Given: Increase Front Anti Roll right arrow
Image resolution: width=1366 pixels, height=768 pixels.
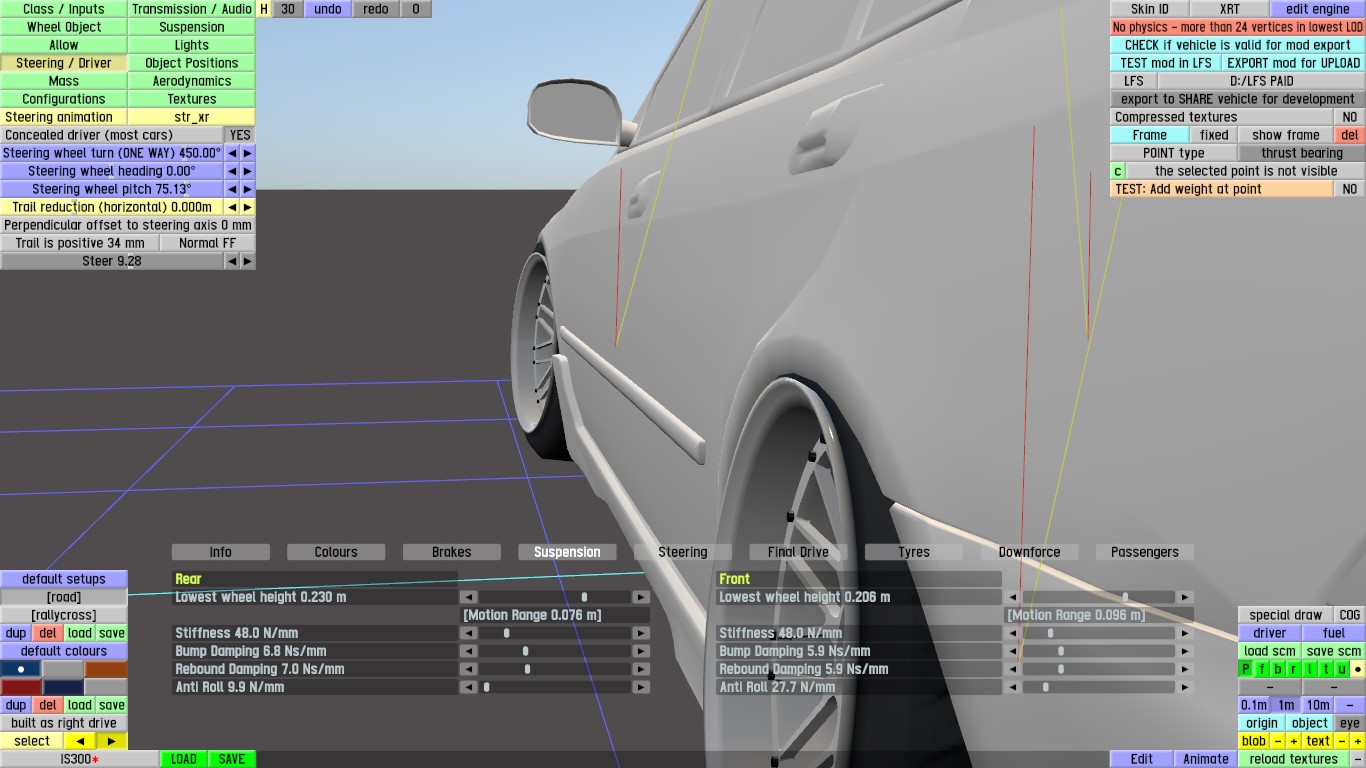Looking at the screenshot, I should 1185,687.
